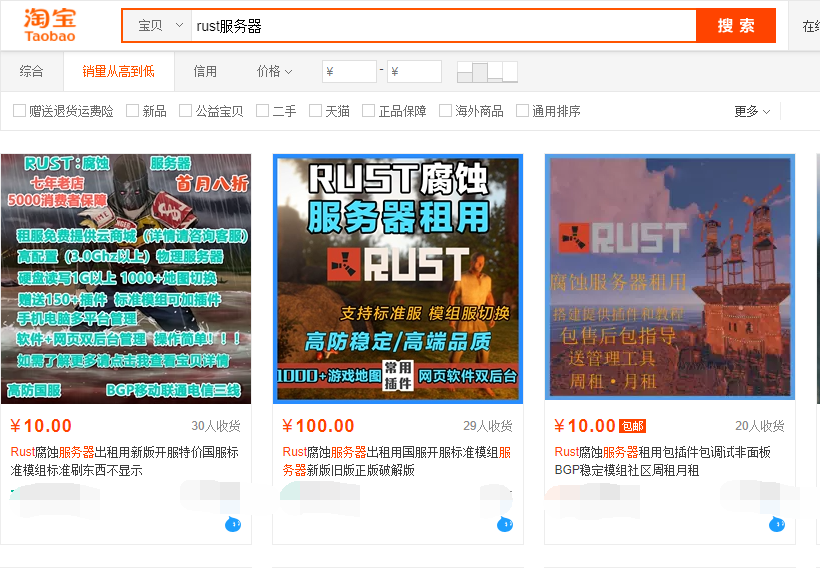Toggle the 二手 filter checkbox

[x=263, y=110]
